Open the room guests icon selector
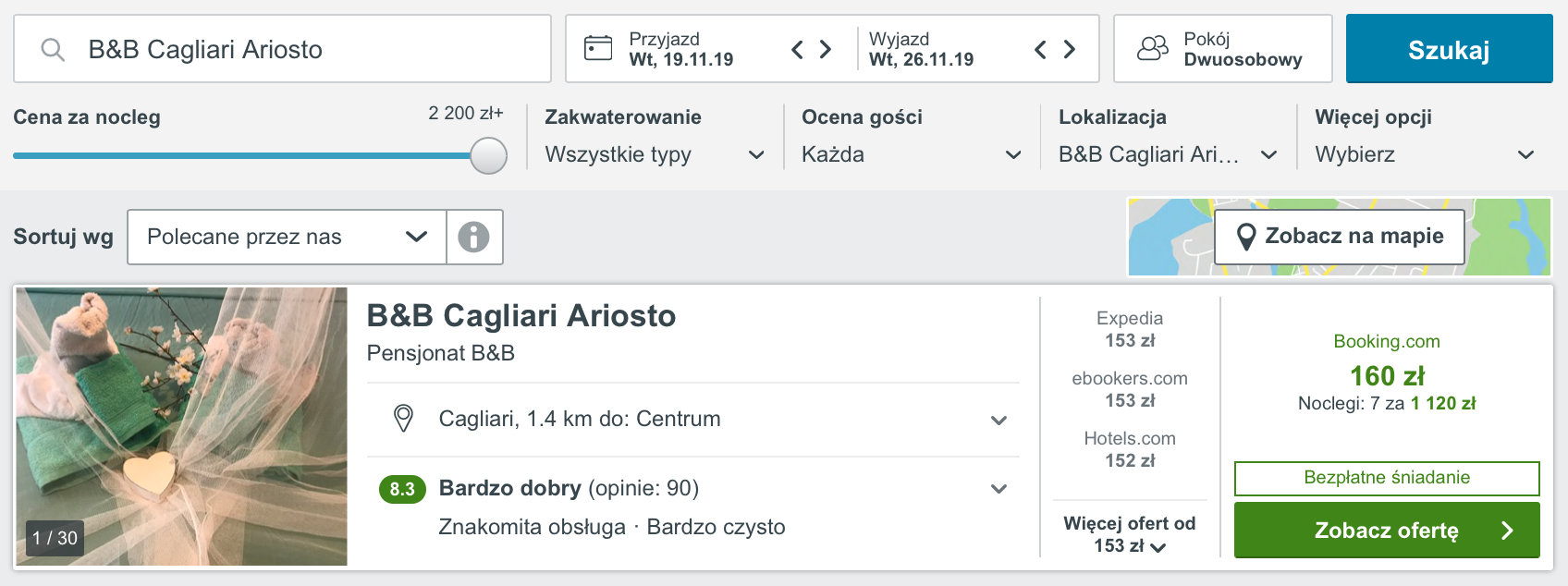Screen dimensions: 1568x586 (x=1152, y=48)
